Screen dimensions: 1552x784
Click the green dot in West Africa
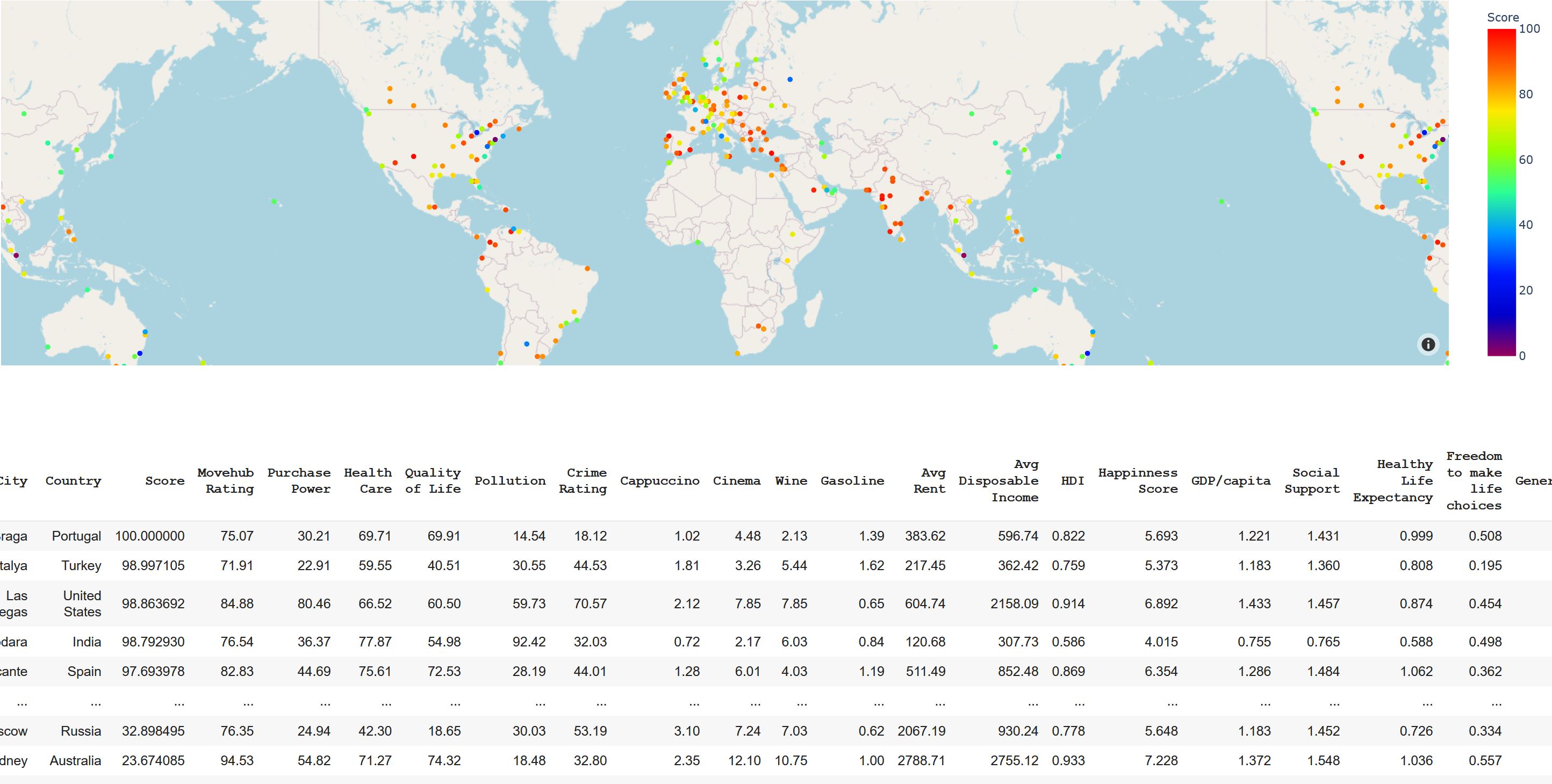[698, 242]
